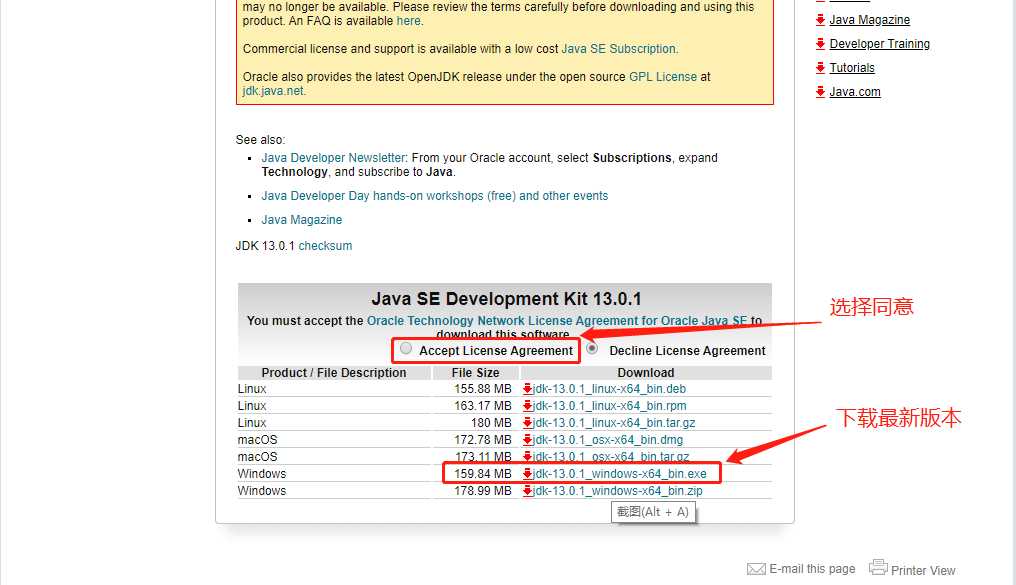The height and width of the screenshot is (585, 1016).
Task: Visit the jdk.java.net link
Action: click(x=273, y=91)
